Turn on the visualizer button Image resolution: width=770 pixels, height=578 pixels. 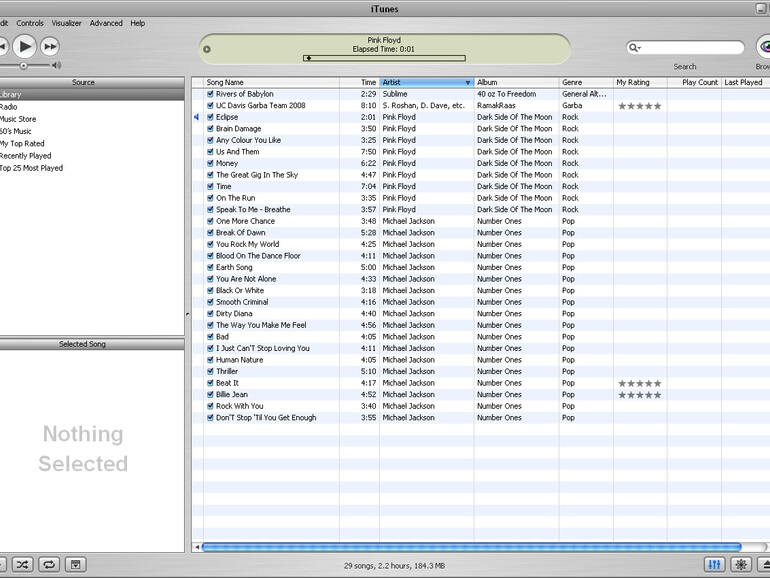pyautogui.click(x=741, y=565)
